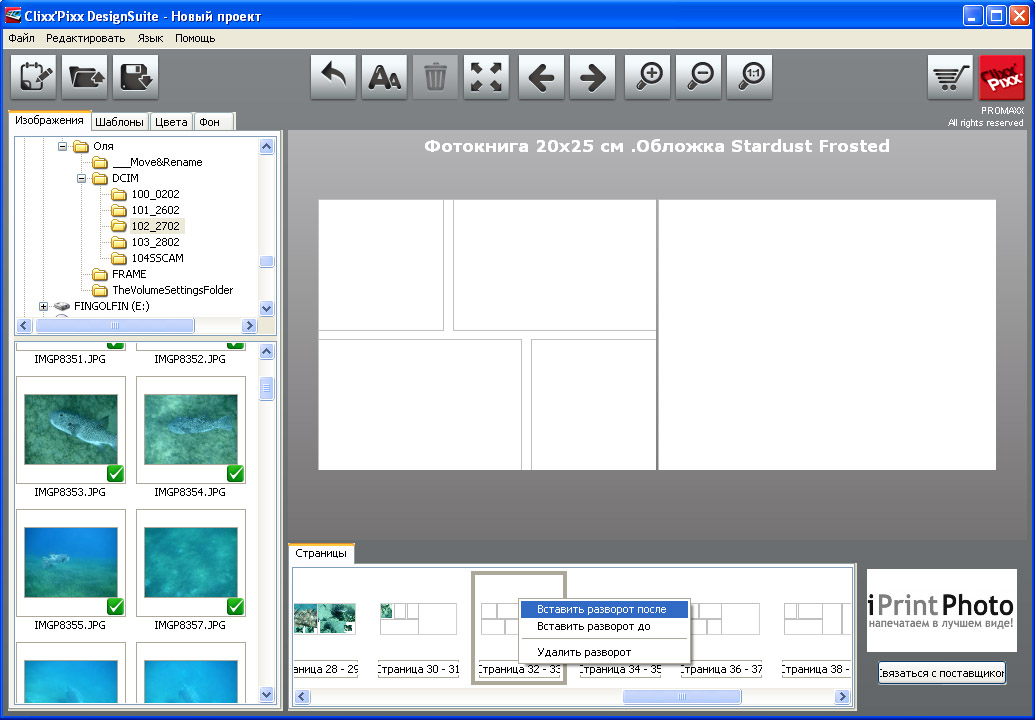The image size is (1035, 720).
Task: Open the Язык menu
Action: point(150,38)
